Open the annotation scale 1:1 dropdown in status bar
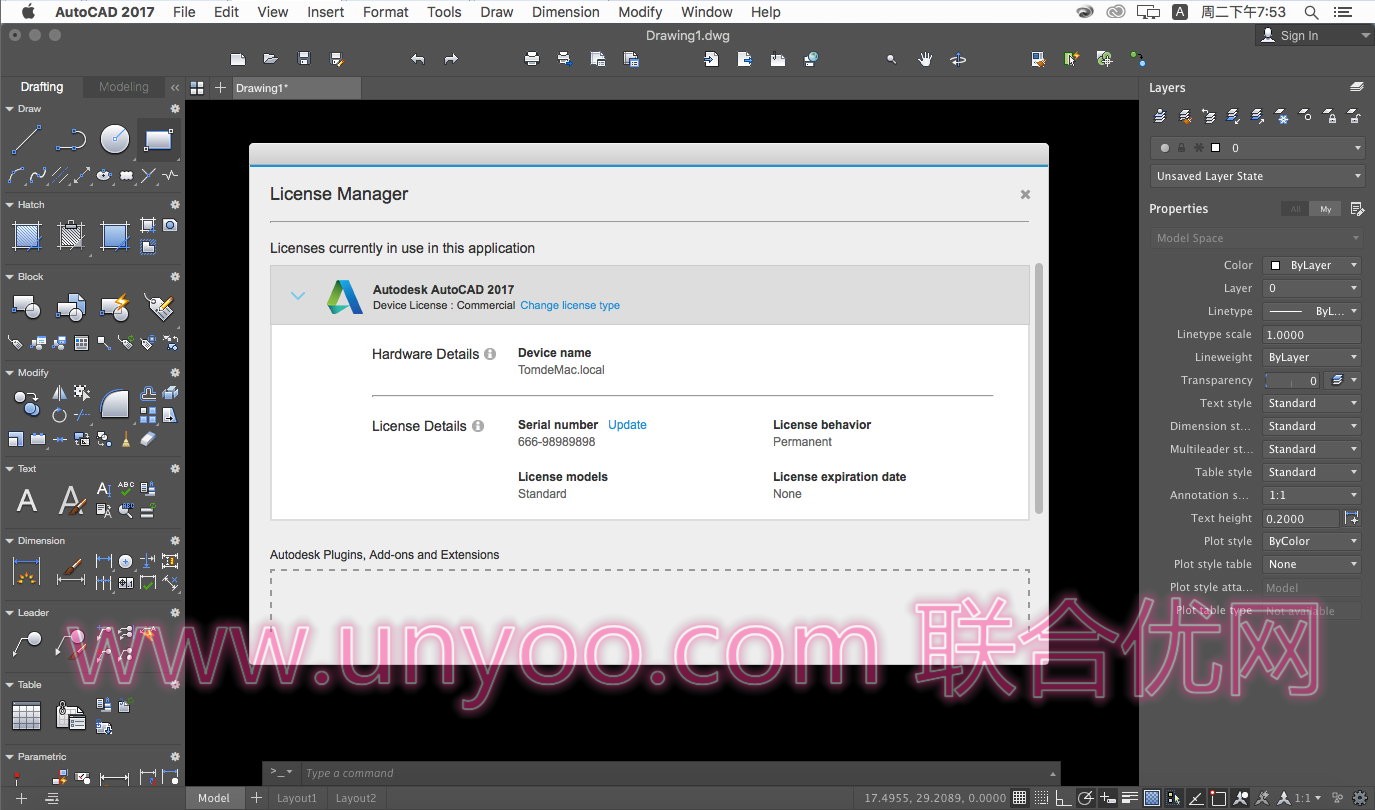This screenshot has height=810, width=1375. [1309, 798]
